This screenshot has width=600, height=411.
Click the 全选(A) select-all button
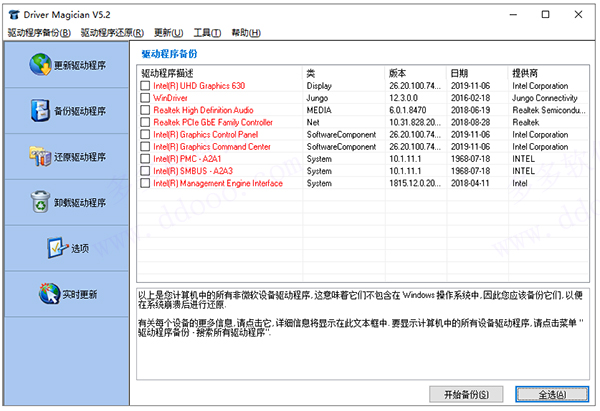(552, 394)
